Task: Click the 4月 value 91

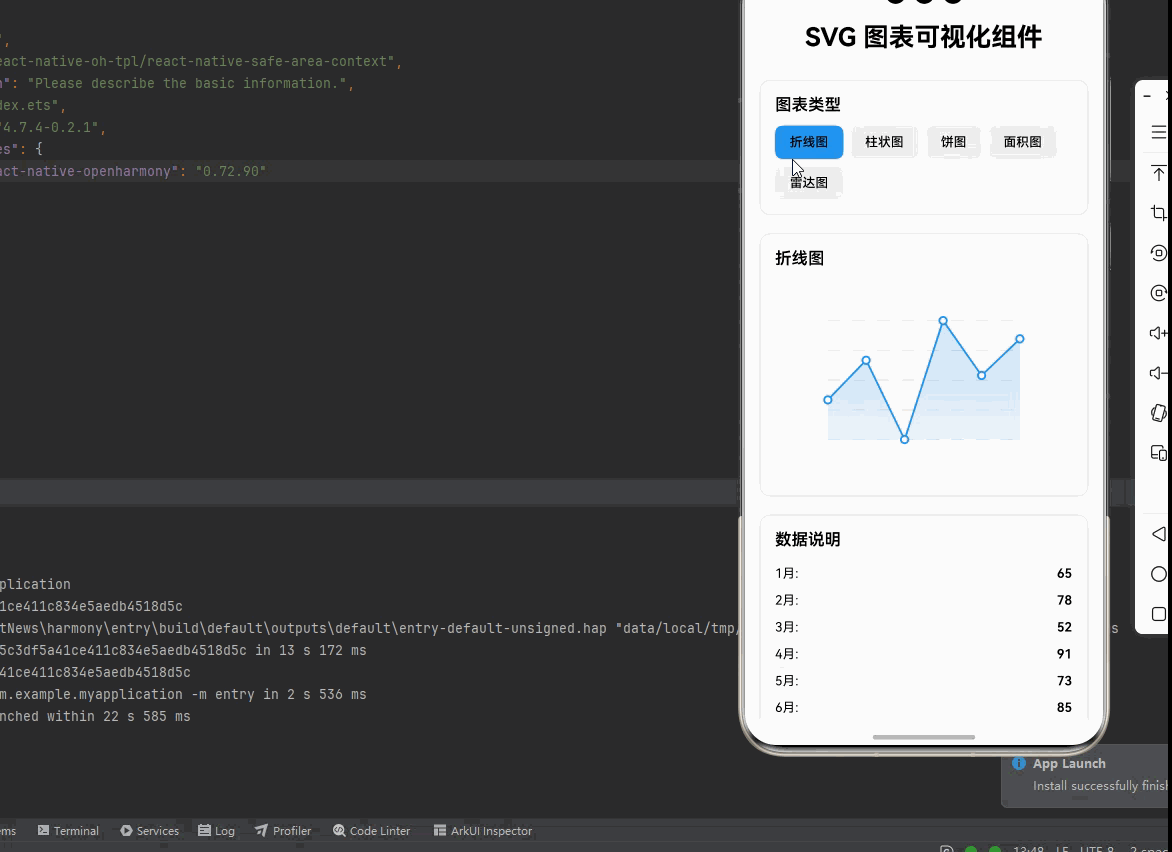Action: 1064,654
